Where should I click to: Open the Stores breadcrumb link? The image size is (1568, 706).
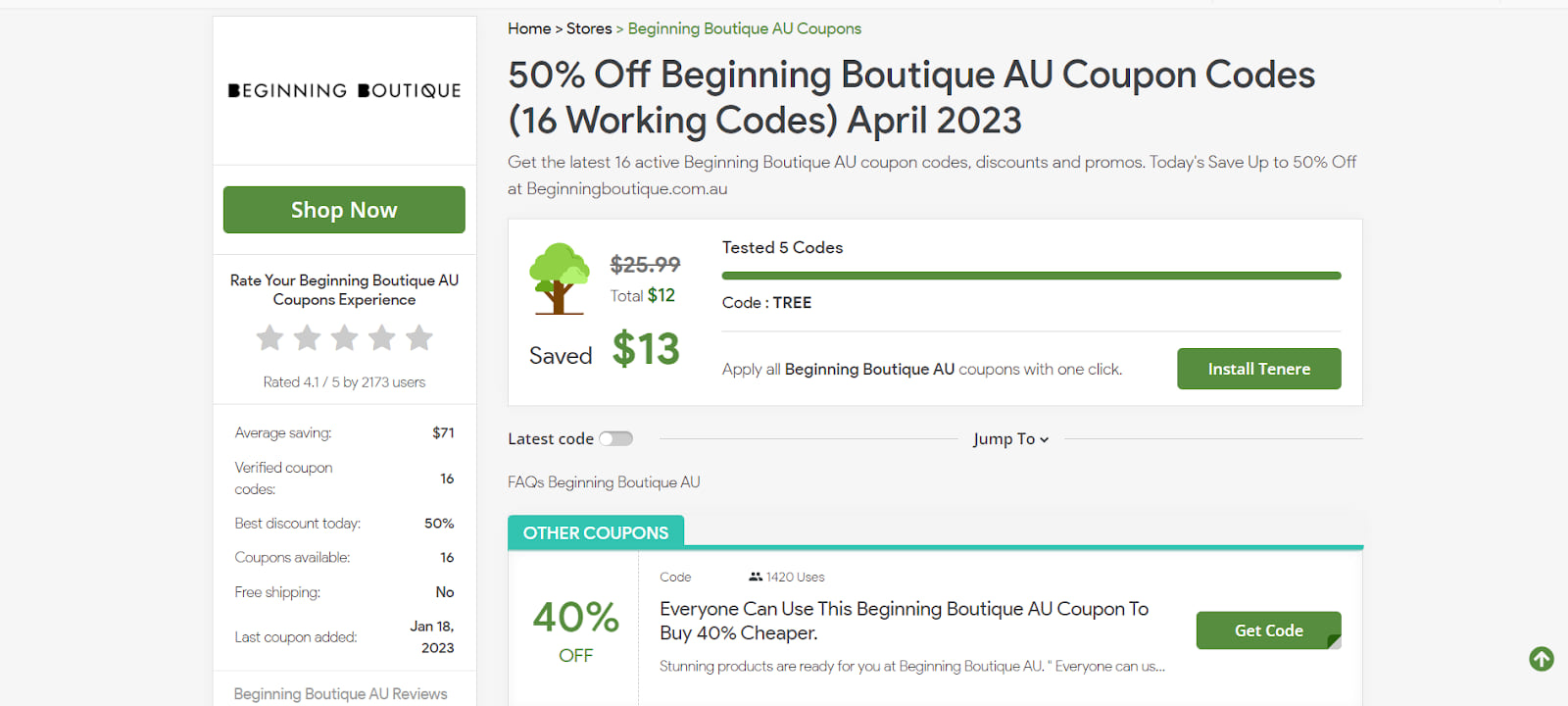click(589, 28)
